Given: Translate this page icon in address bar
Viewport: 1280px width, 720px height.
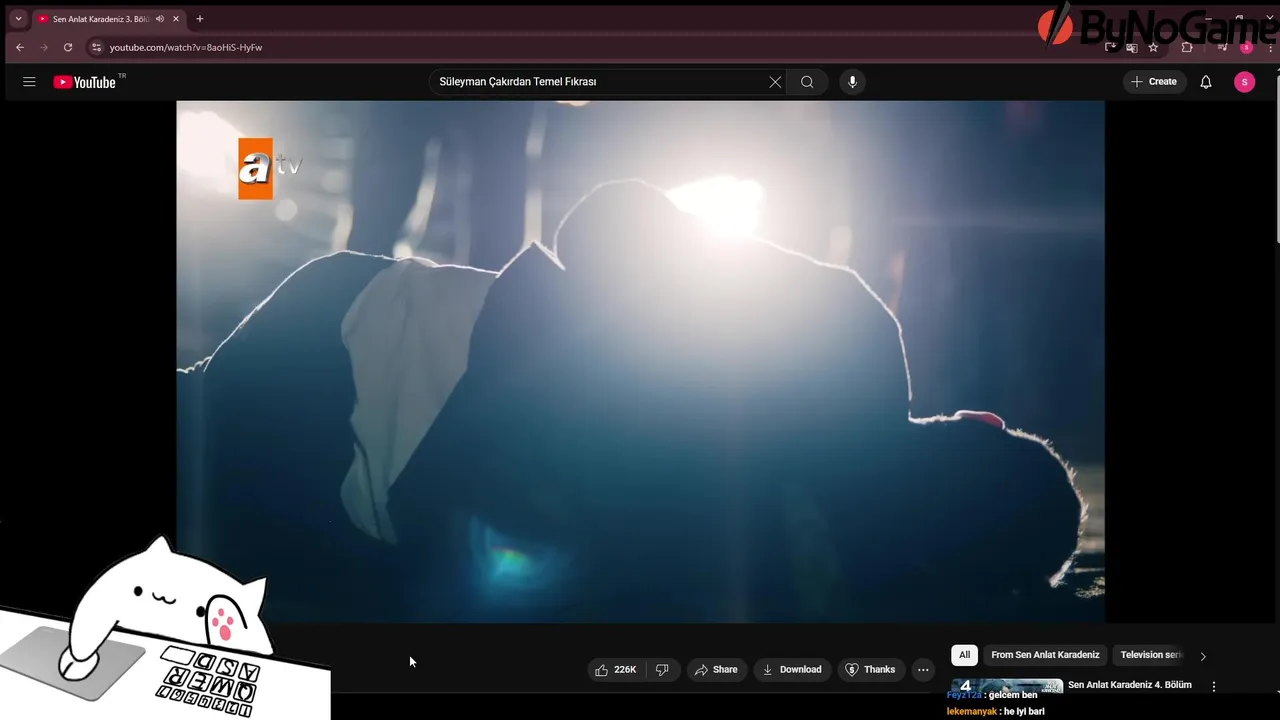Looking at the screenshot, I should 1132,47.
